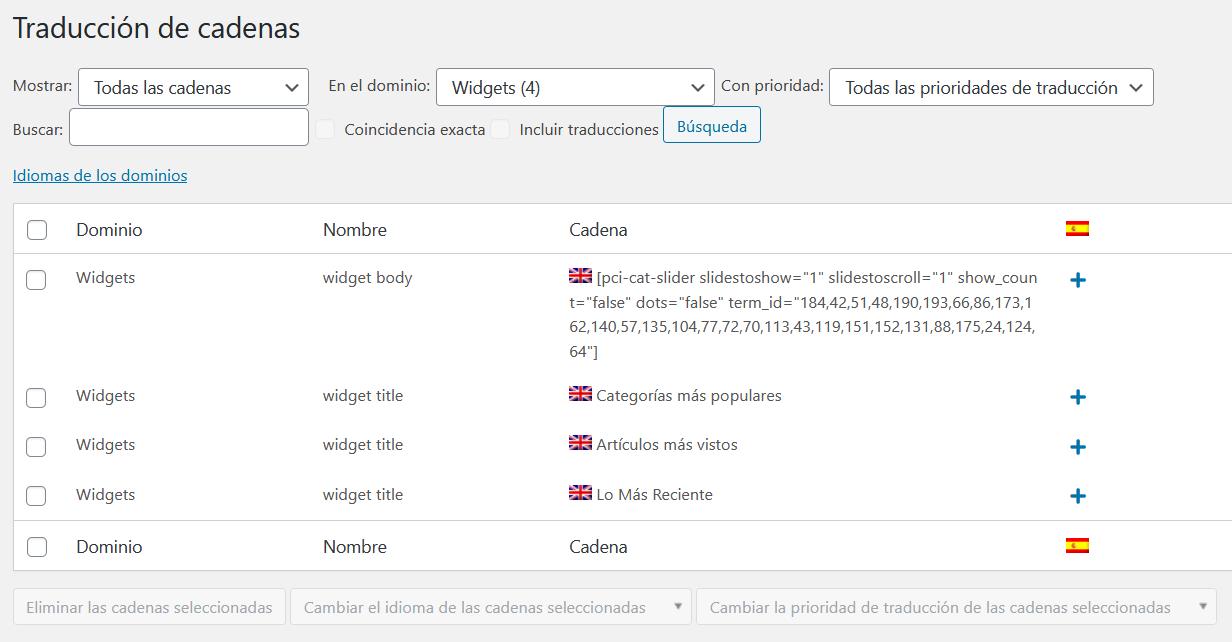Viewport: 1232px width, 642px height.
Task: Open 'Todas las prioridades de traducción' dropdown
Action: pyautogui.click(x=990, y=87)
